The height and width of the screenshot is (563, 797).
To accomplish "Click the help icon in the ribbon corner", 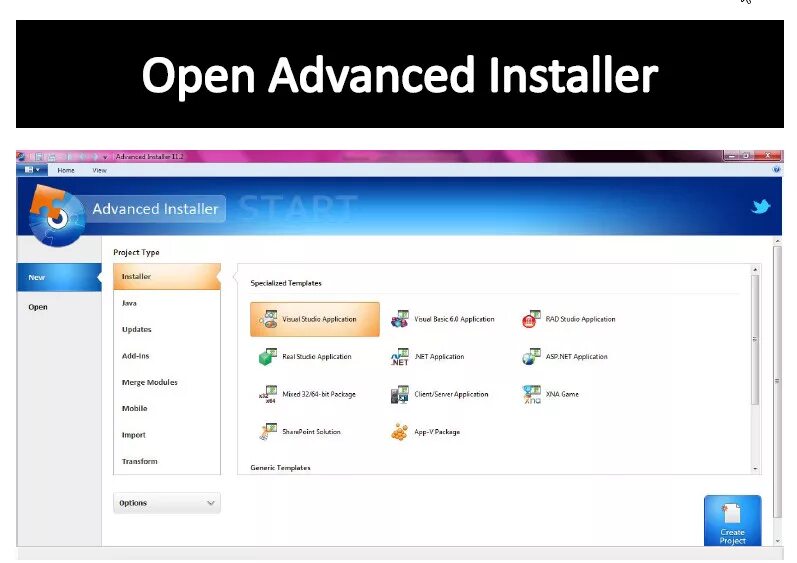I will click(x=776, y=170).
